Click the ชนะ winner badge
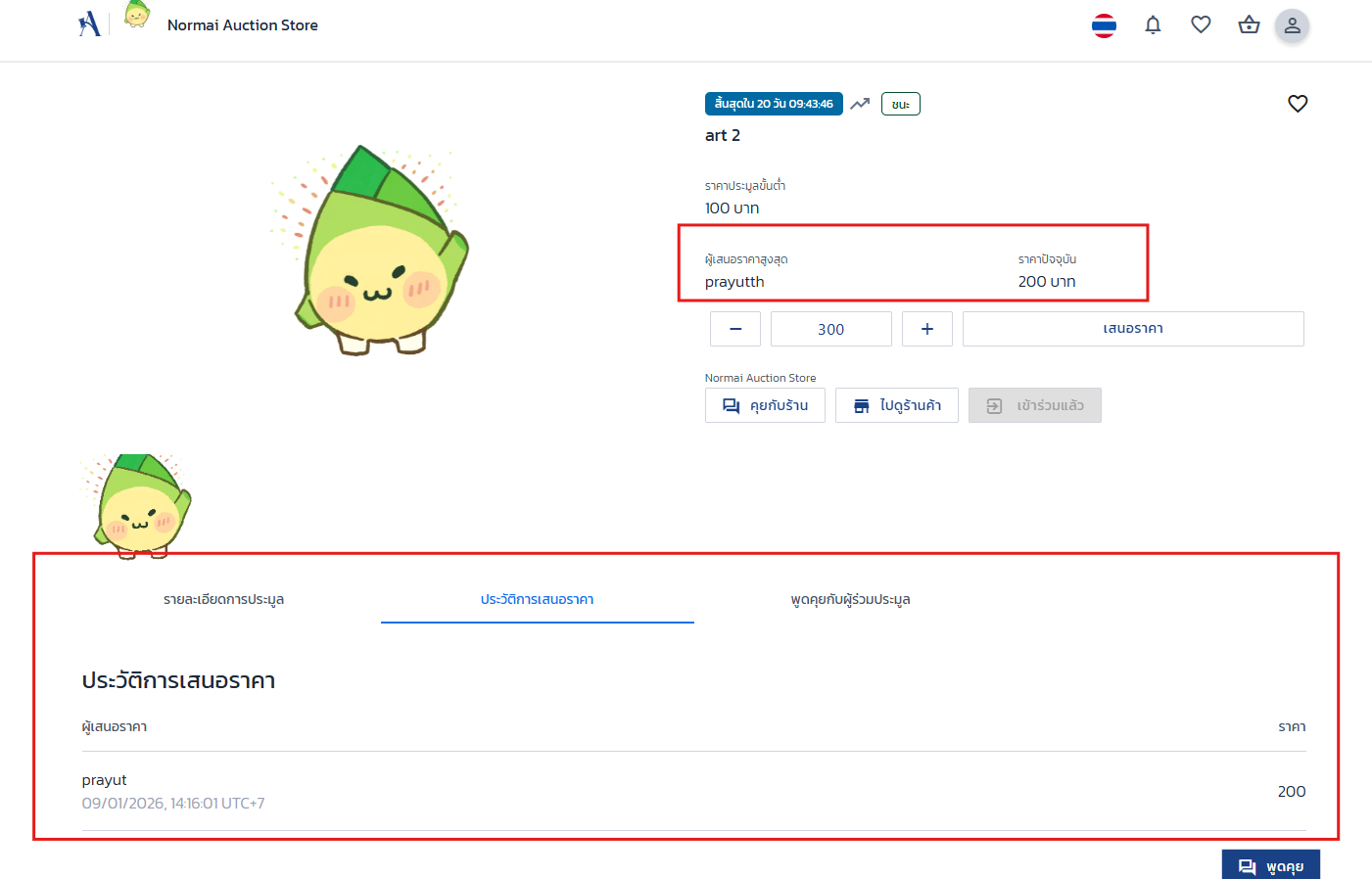Image resolution: width=1372 pixels, height=879 pixels. [x=900, y=103]
